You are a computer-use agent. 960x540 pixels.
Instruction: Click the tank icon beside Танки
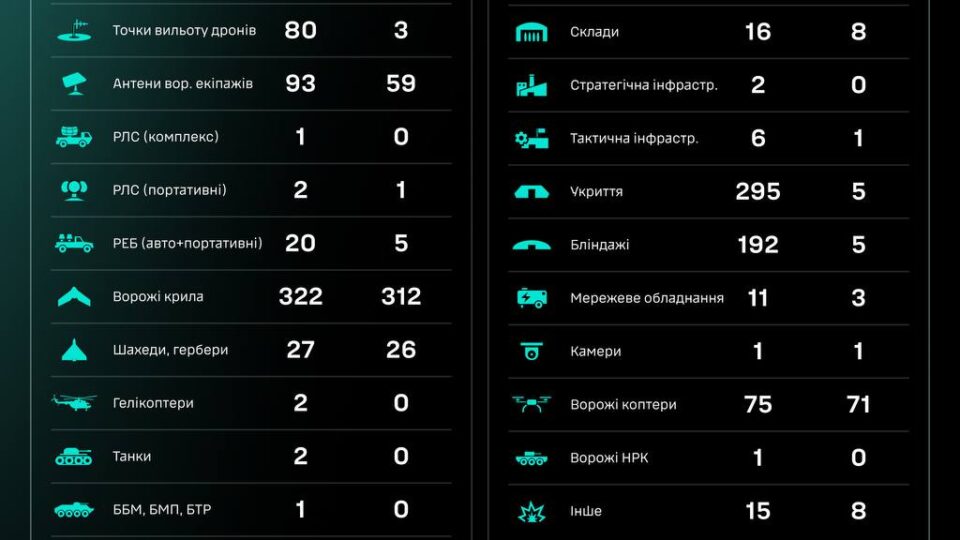pos(74,456)
